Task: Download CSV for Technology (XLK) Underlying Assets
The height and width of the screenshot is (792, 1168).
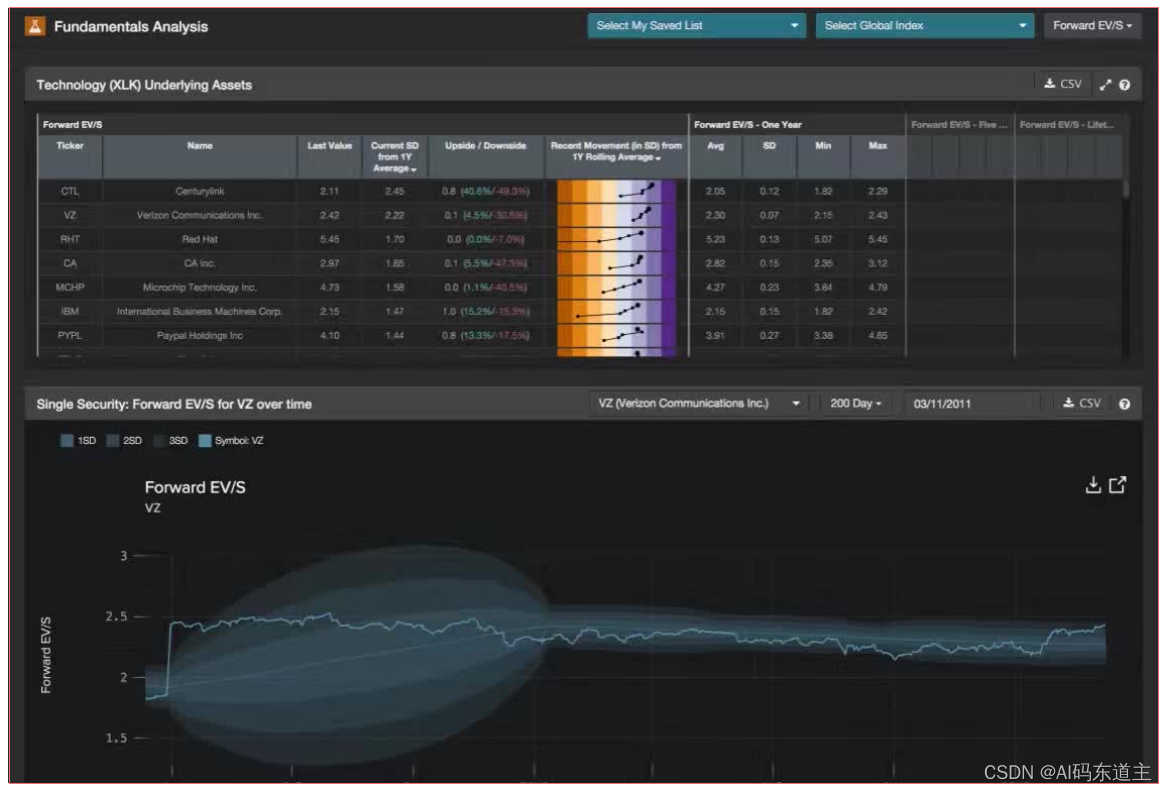Action: point(1063,84)
